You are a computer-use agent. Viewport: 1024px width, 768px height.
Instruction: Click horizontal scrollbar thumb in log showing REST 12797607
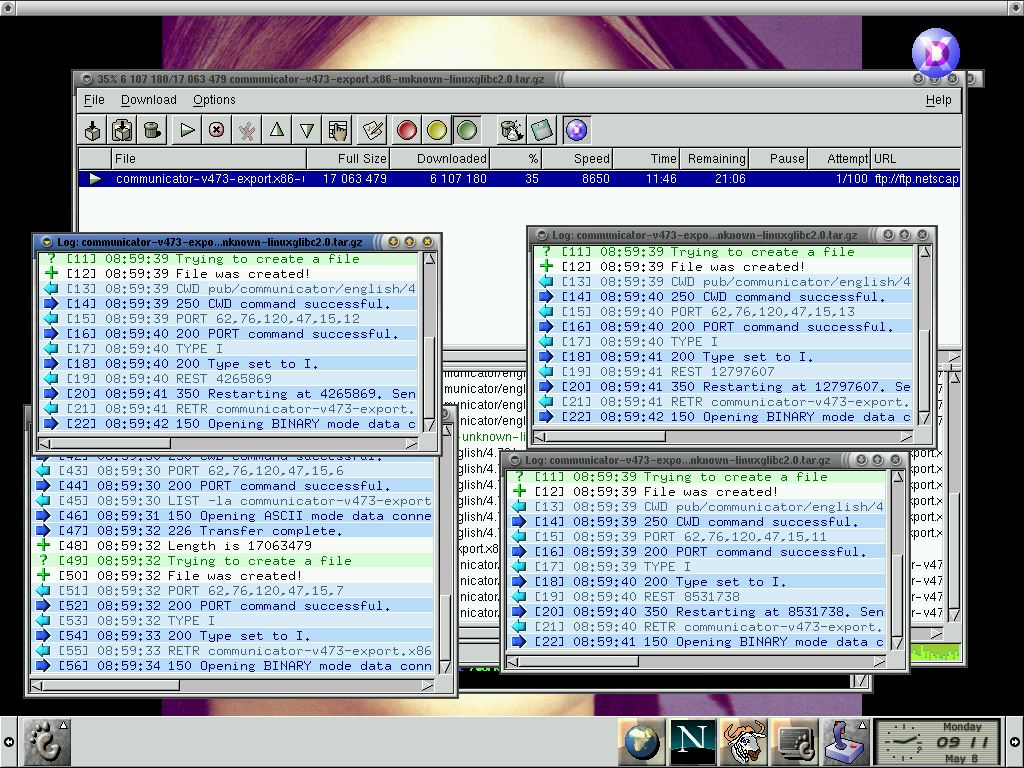[605, 436]
